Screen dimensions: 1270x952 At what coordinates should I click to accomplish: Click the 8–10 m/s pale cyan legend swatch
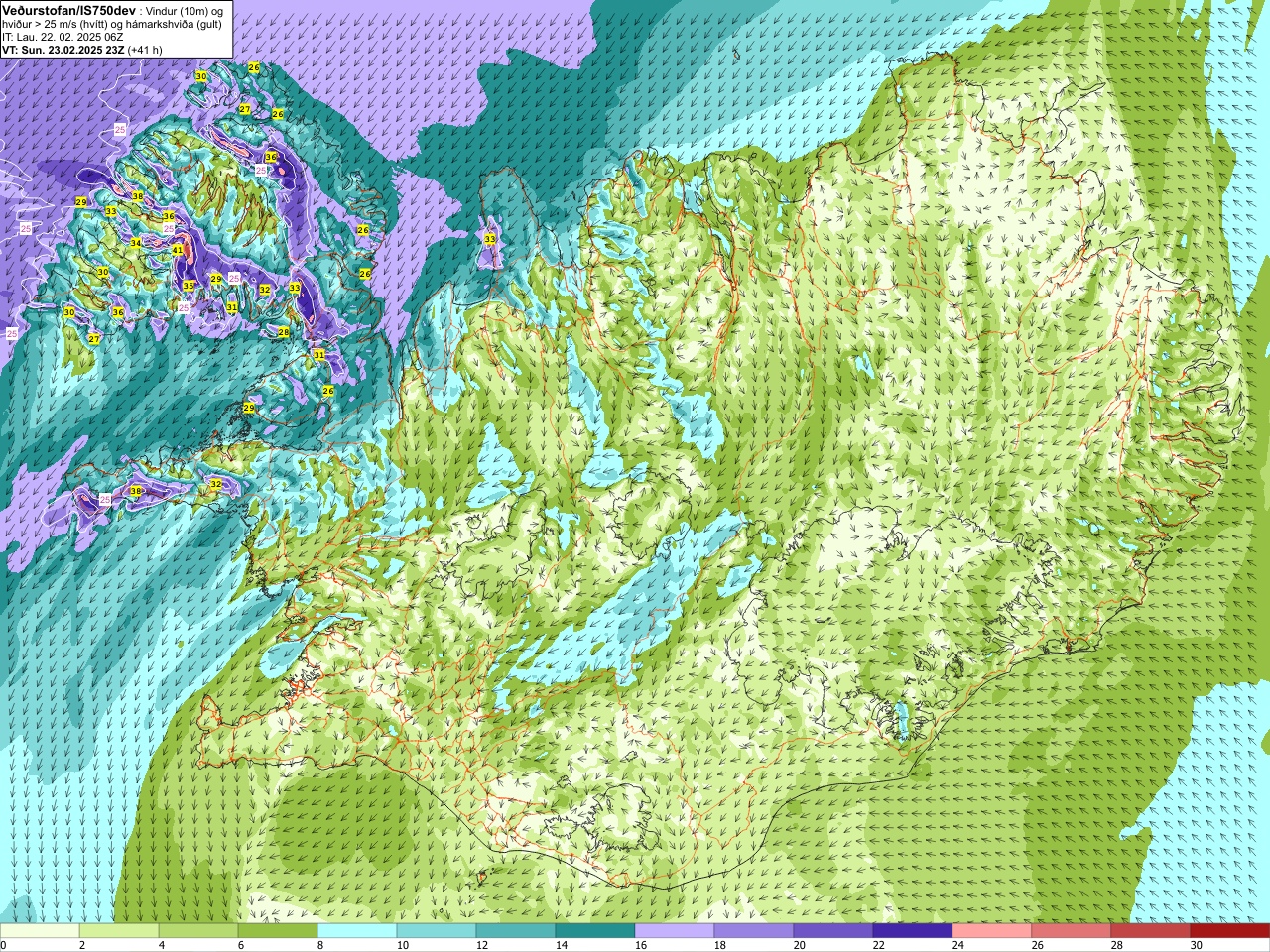pos(357,931)
